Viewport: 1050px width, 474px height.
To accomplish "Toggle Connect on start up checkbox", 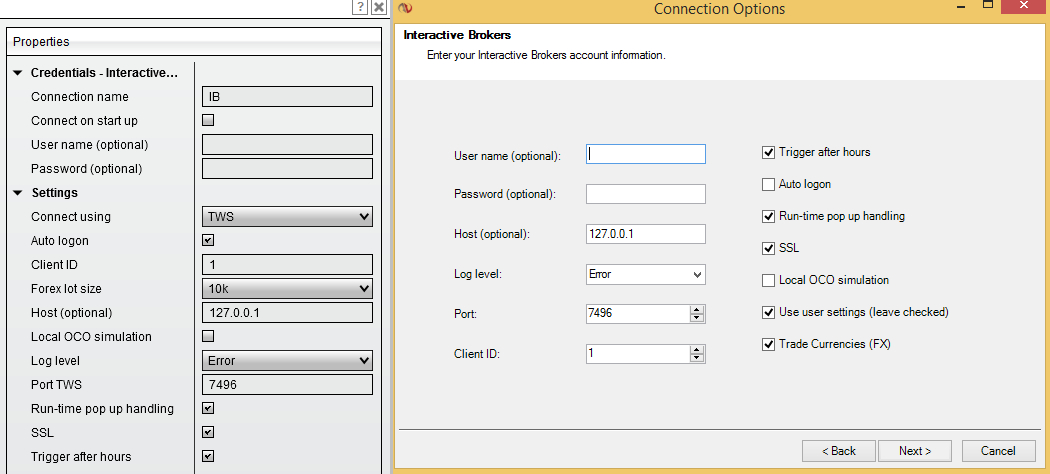I will [208, 121].
